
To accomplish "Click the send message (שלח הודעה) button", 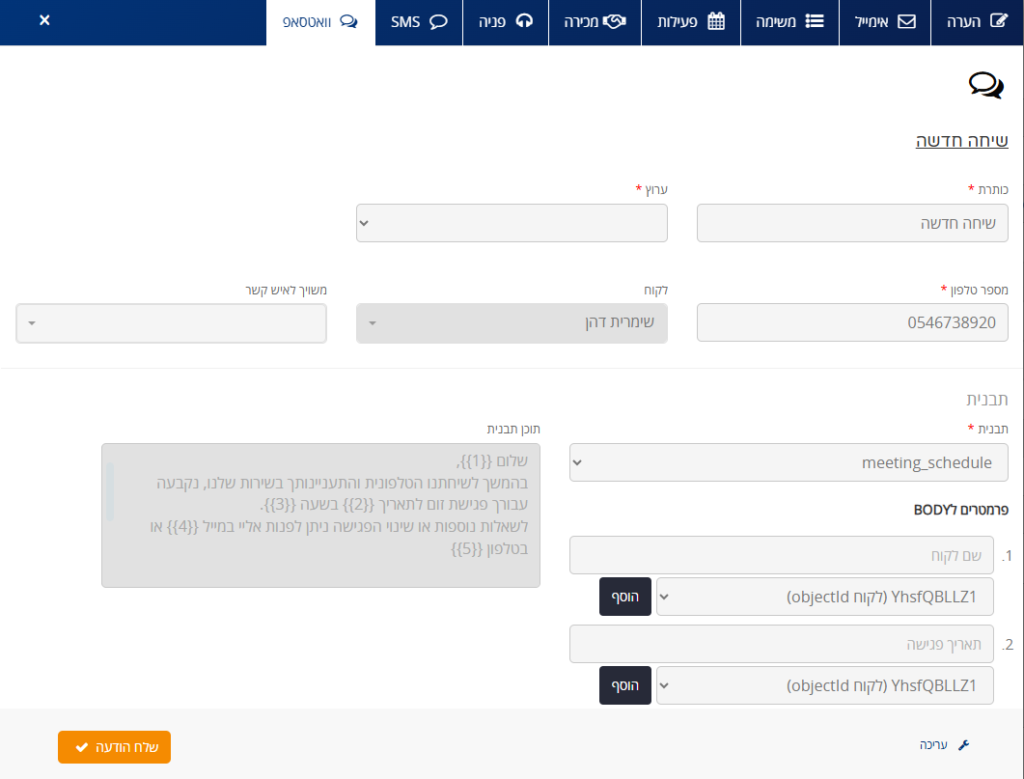I will pyautogui.click(x=114, y=747).
